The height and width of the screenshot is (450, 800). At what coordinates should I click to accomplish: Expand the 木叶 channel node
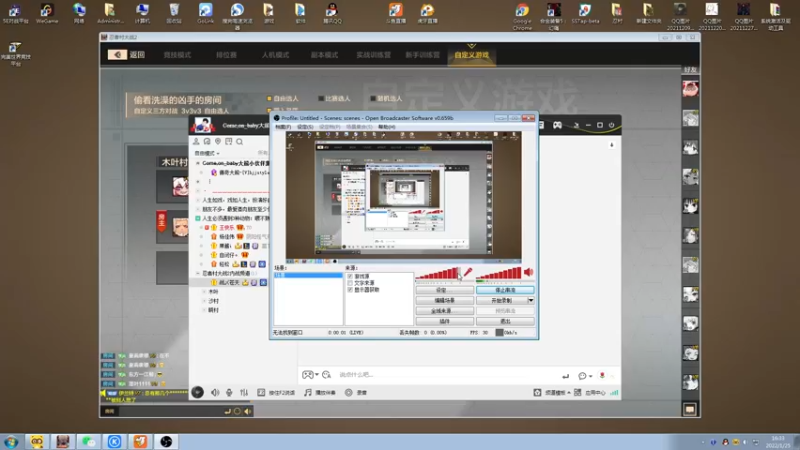(x=205, y=292)
